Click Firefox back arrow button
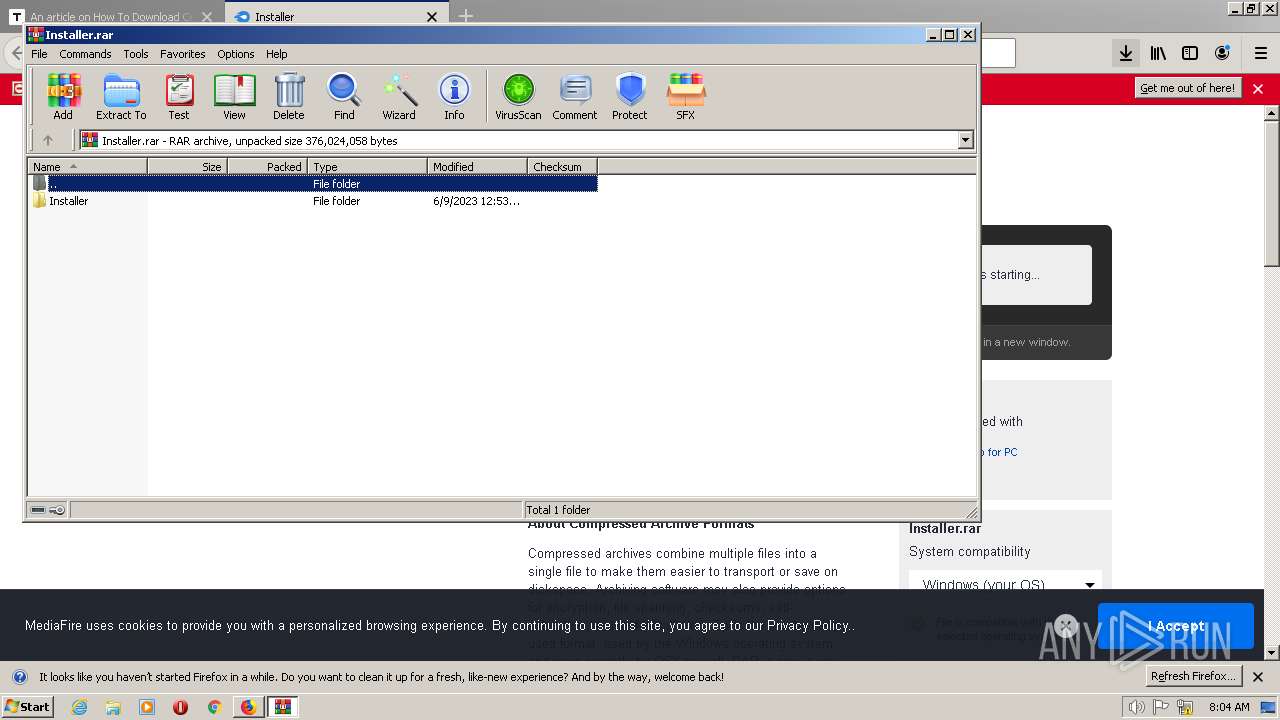Screen dimensions: 1280x720 coord(16,53)
